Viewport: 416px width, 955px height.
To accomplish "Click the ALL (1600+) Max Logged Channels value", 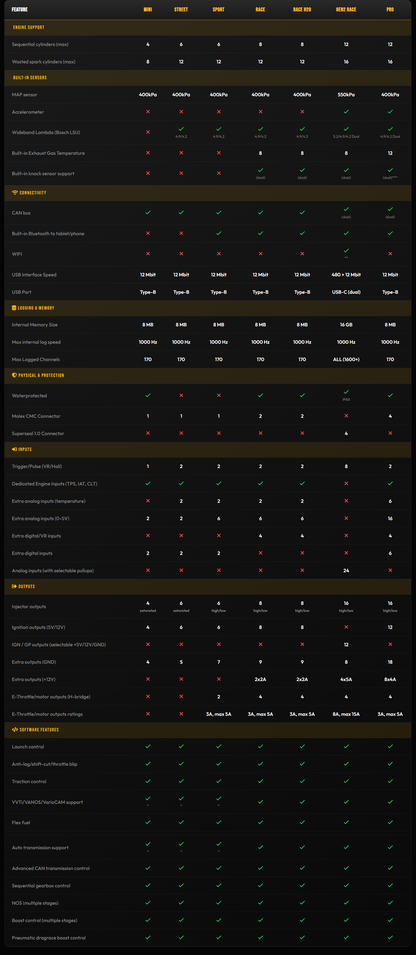I will 346,359.
